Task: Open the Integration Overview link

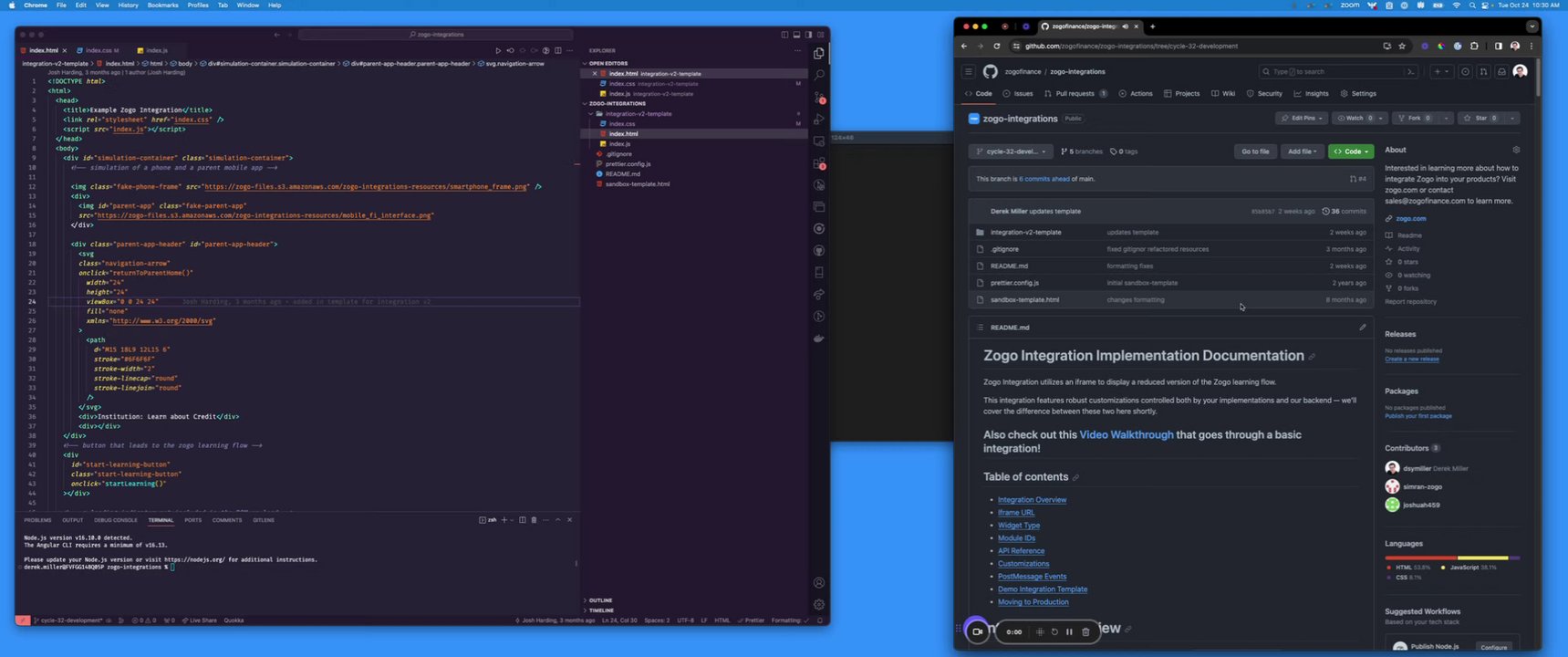Action: click(x=1032, y=500)
